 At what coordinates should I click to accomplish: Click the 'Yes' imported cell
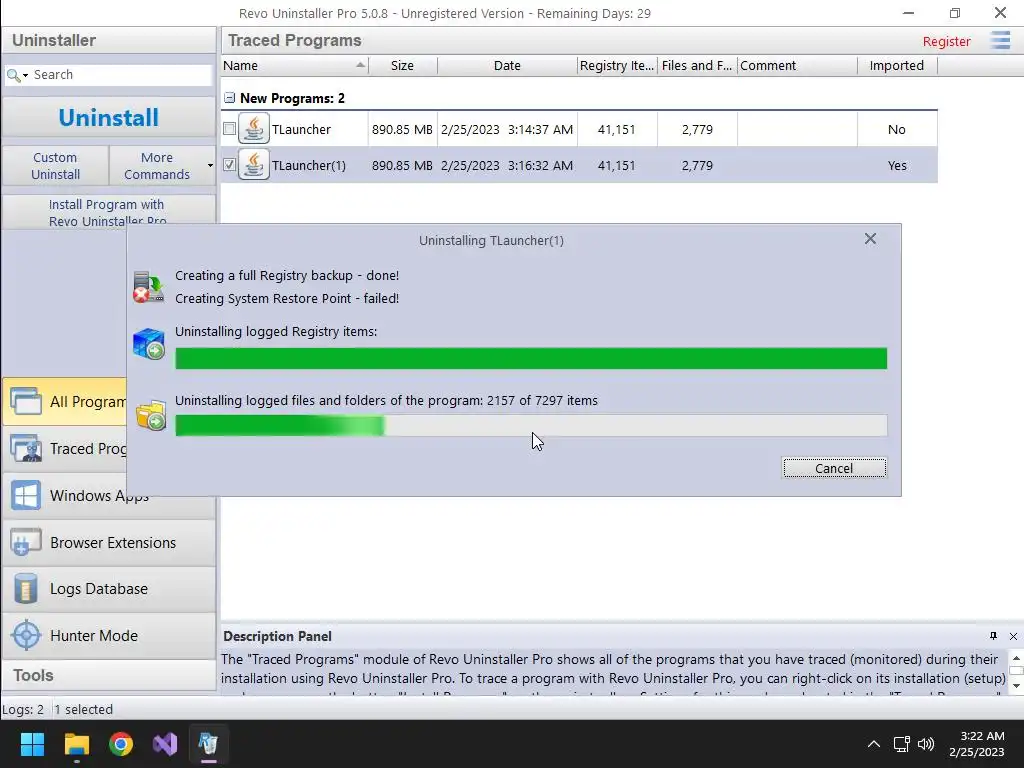pyautogui.click(x=897, y=165)
